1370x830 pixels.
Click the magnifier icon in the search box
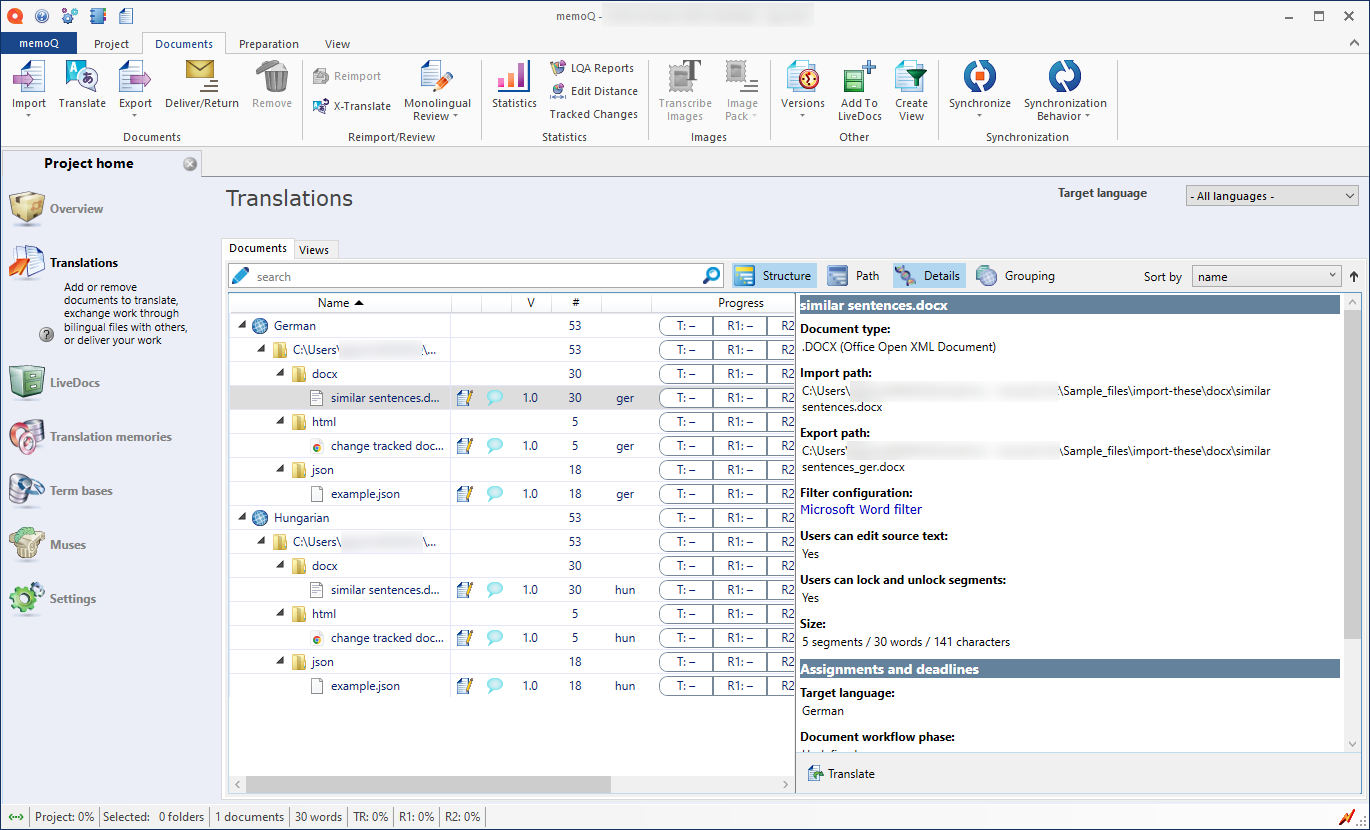(711, 276)
